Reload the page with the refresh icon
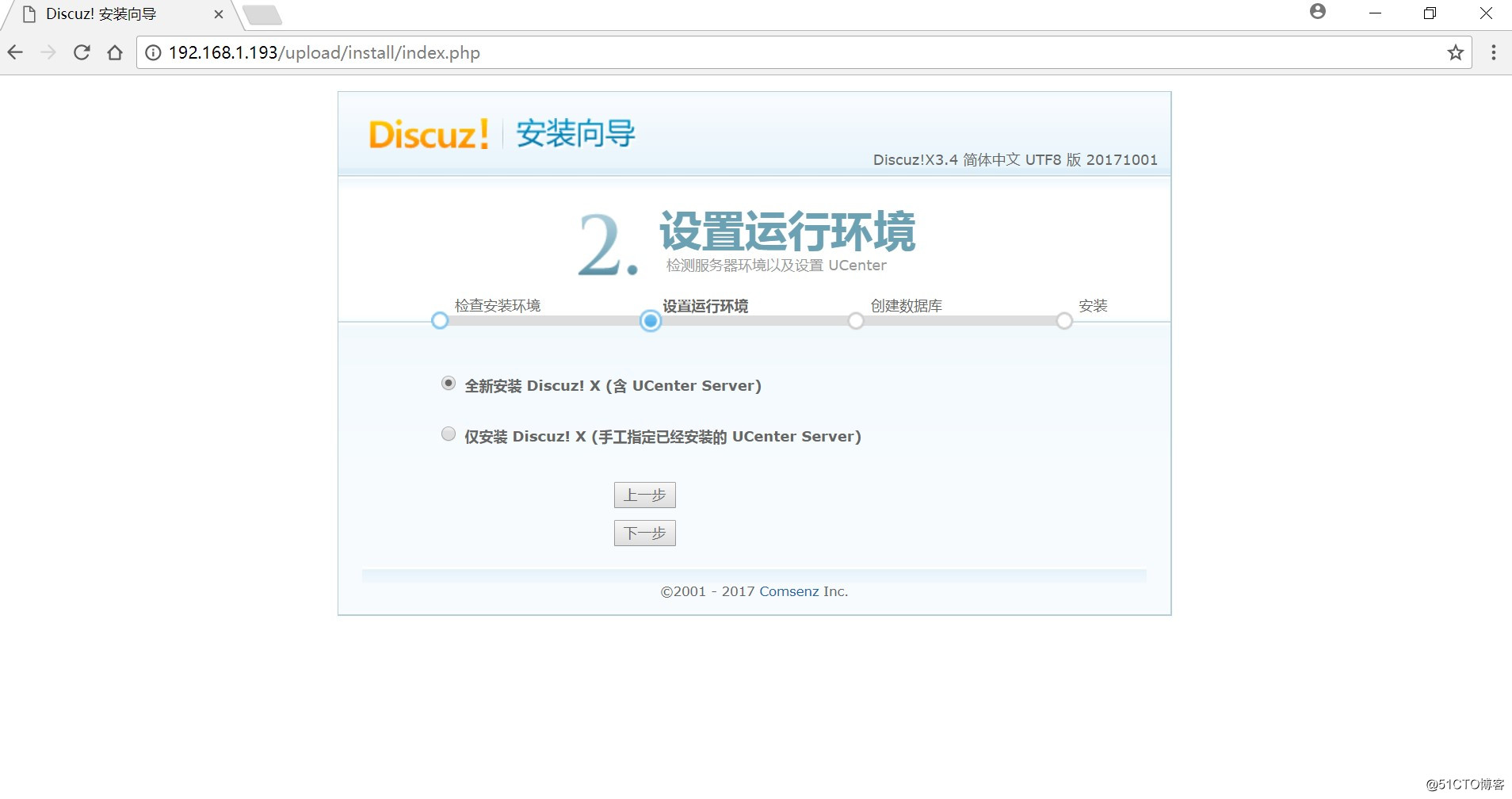This screenshot has height=799, width=1512. tap(82, 52)
